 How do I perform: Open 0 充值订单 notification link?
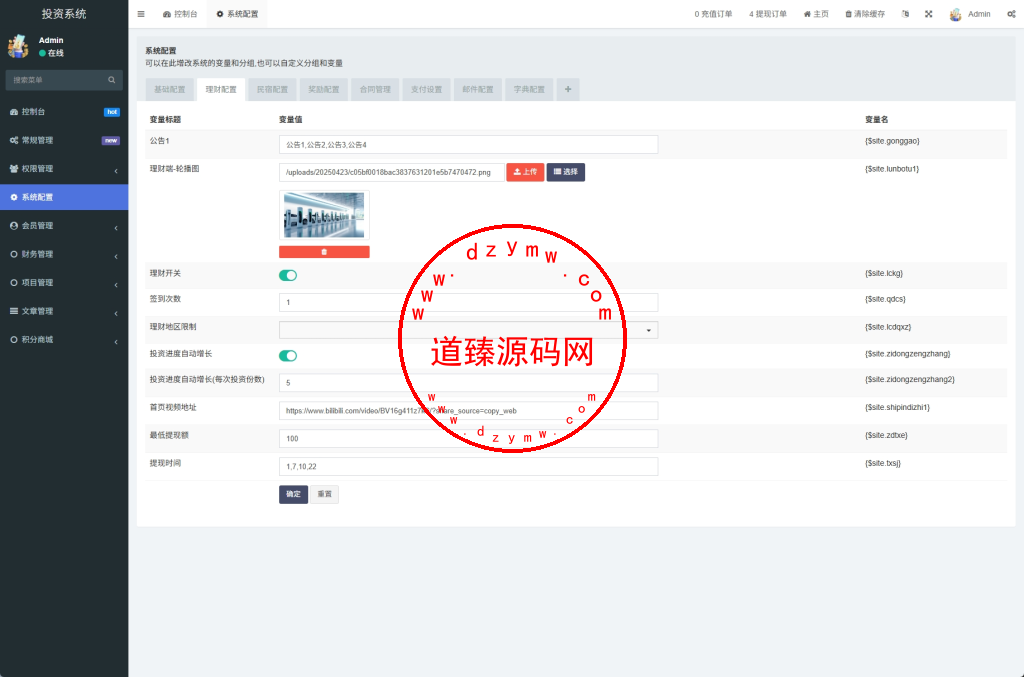[x=713, y=14]
